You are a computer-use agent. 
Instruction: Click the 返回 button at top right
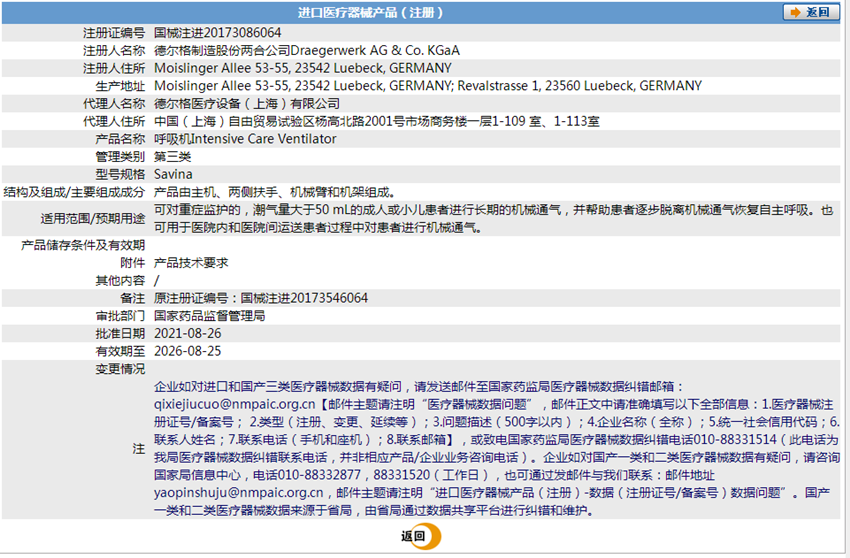(811, 12)
